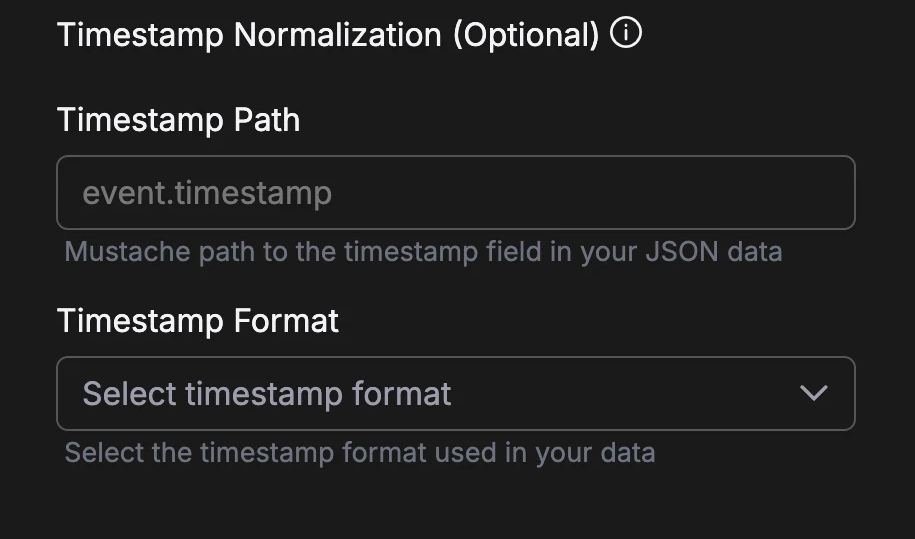Image resolution: width=915 pixels, height=539 pixels.
Task: Click the chevron arrow in Timestamp Format
Action: click(x=814, y=393)
